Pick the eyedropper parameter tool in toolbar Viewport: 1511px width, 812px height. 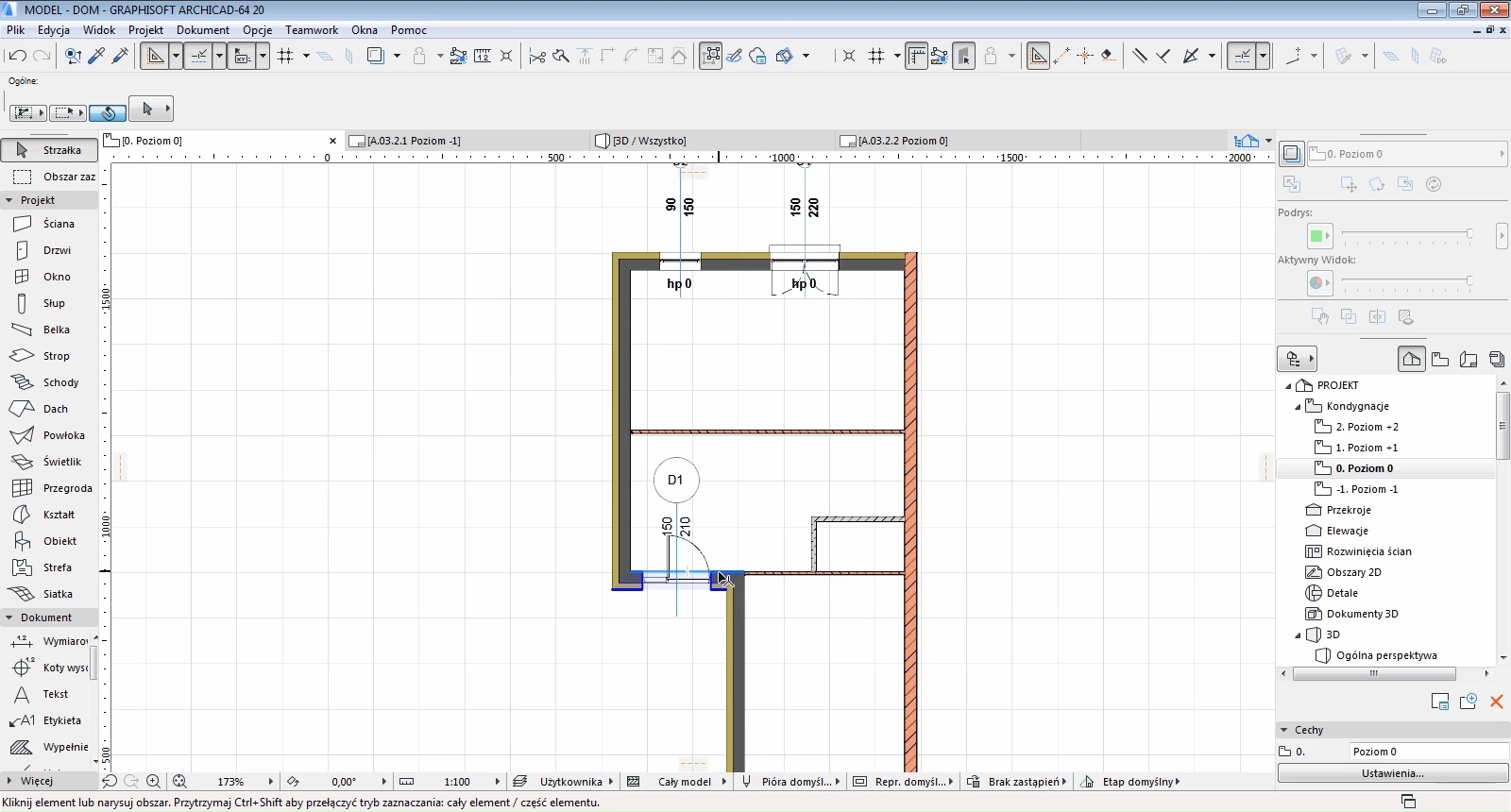point(96,56)
